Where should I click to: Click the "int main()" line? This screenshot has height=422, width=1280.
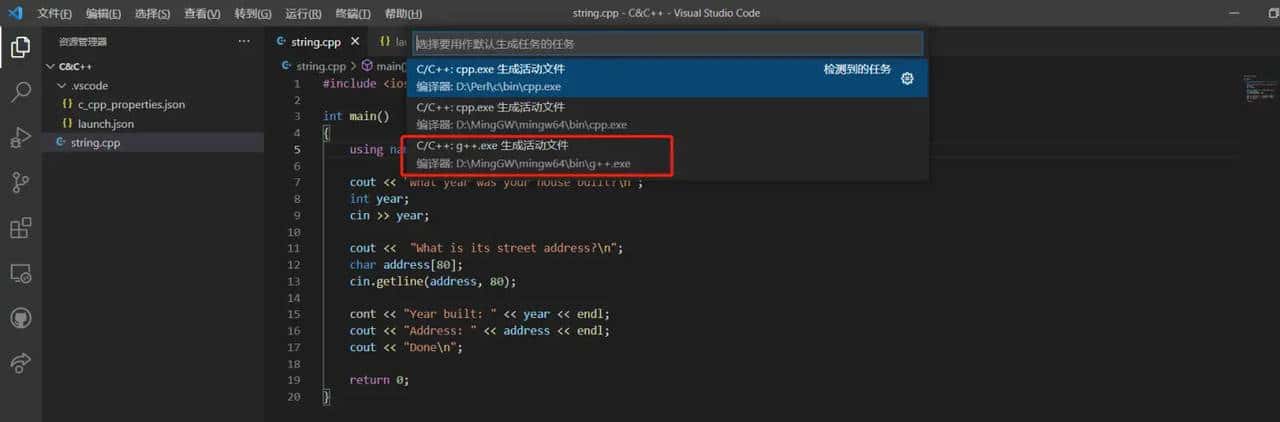(356, 116)
